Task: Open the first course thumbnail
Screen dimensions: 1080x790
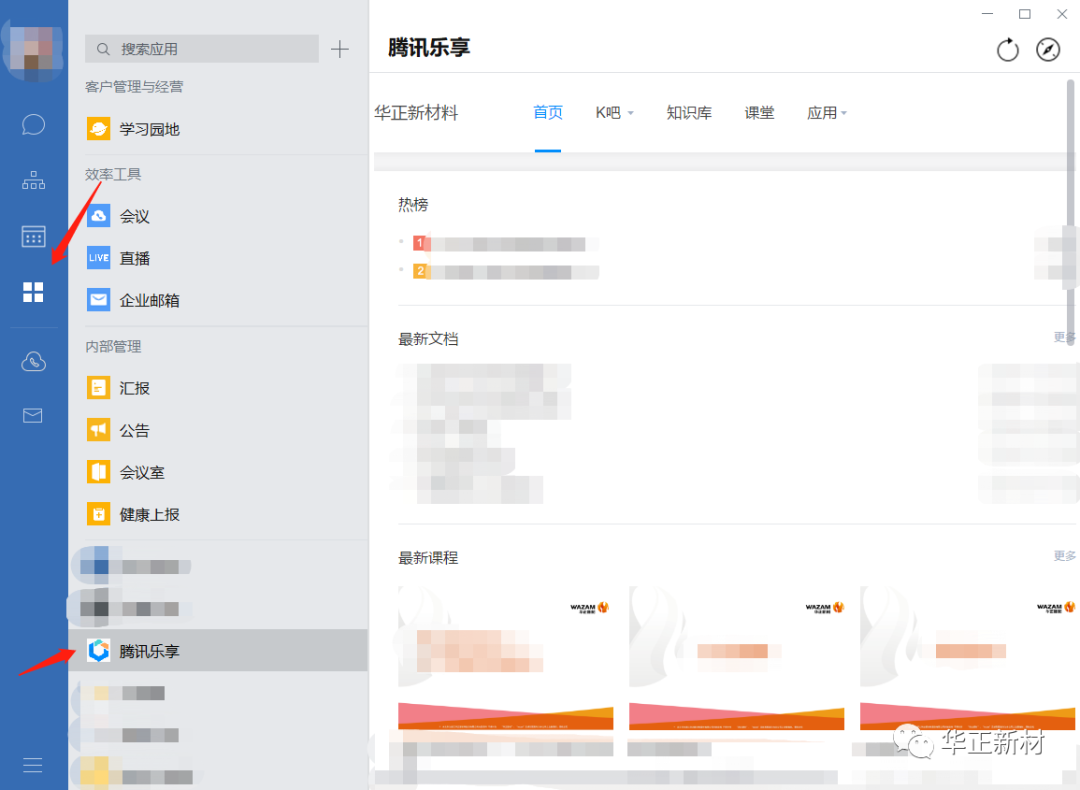Action: (x=506, y=658)
